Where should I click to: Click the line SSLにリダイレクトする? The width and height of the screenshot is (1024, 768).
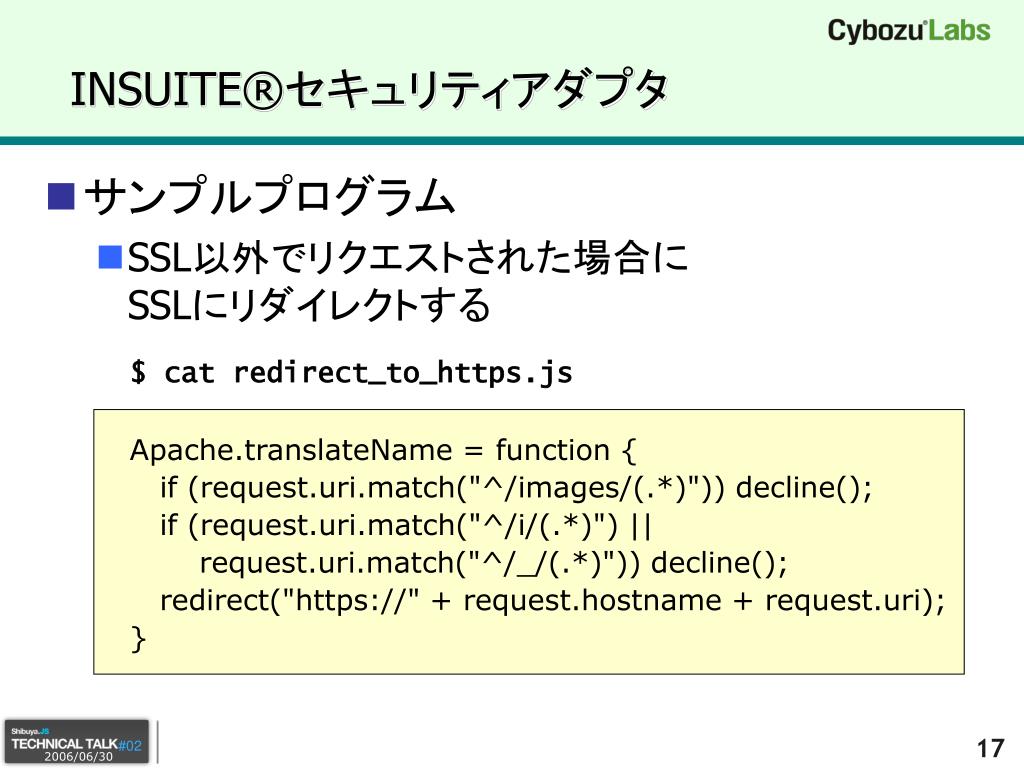click(x=309, y=305)
